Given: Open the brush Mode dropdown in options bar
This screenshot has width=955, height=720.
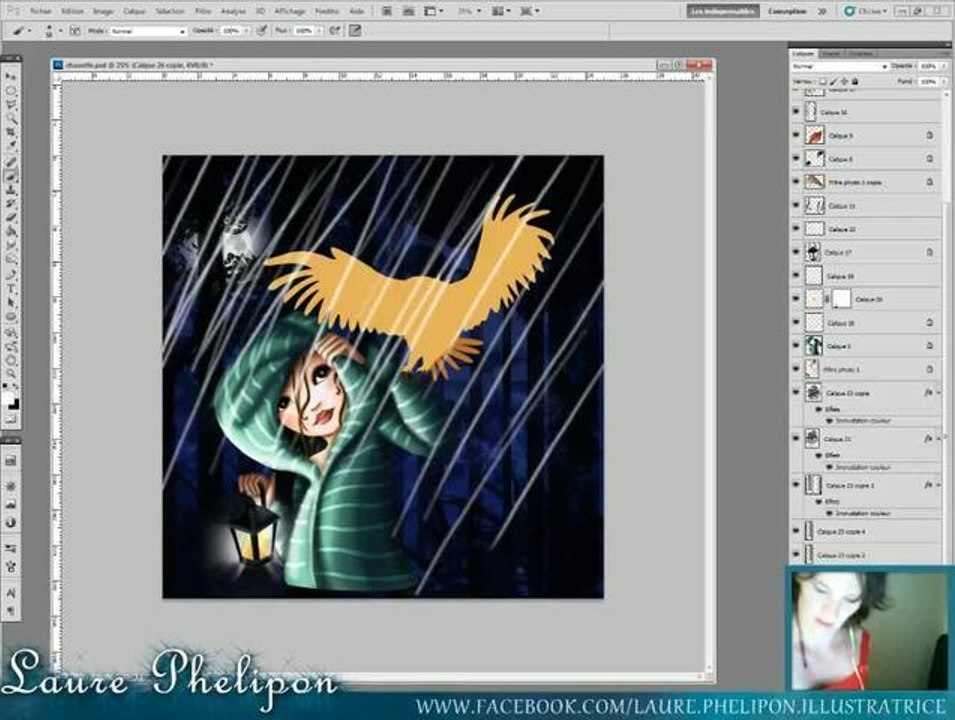Looking at the screenshot, I should (x=147, y=30).
